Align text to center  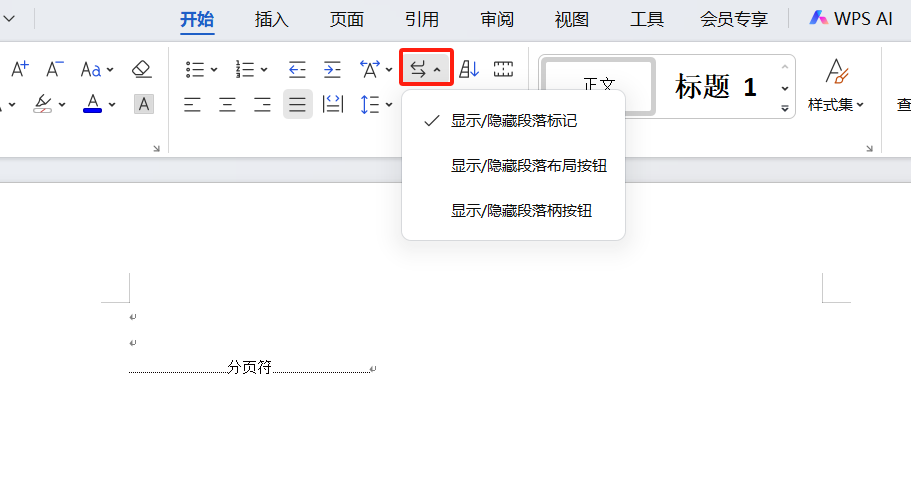(228, 104)
